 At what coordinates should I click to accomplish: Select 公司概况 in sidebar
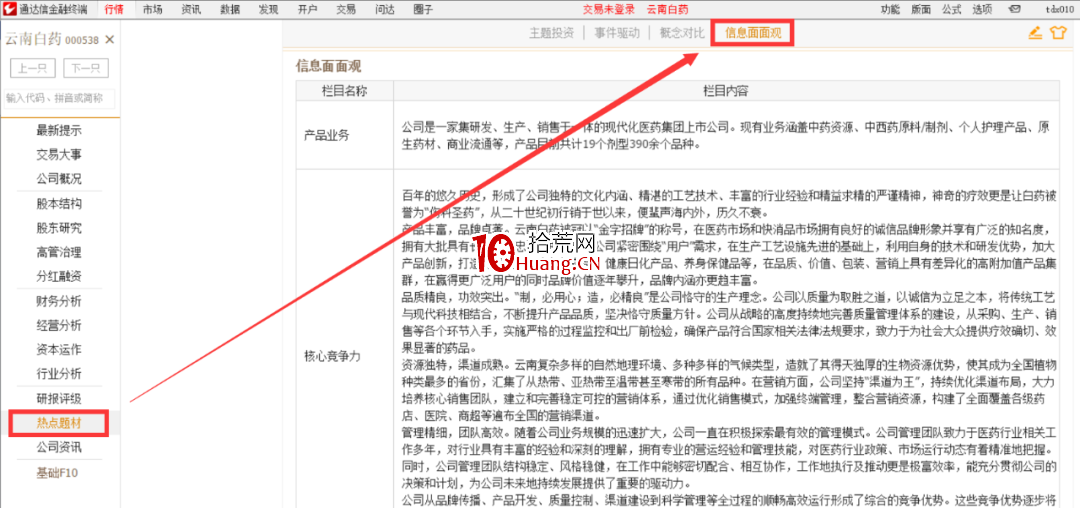pyautogui.click(x=59, y=179)
